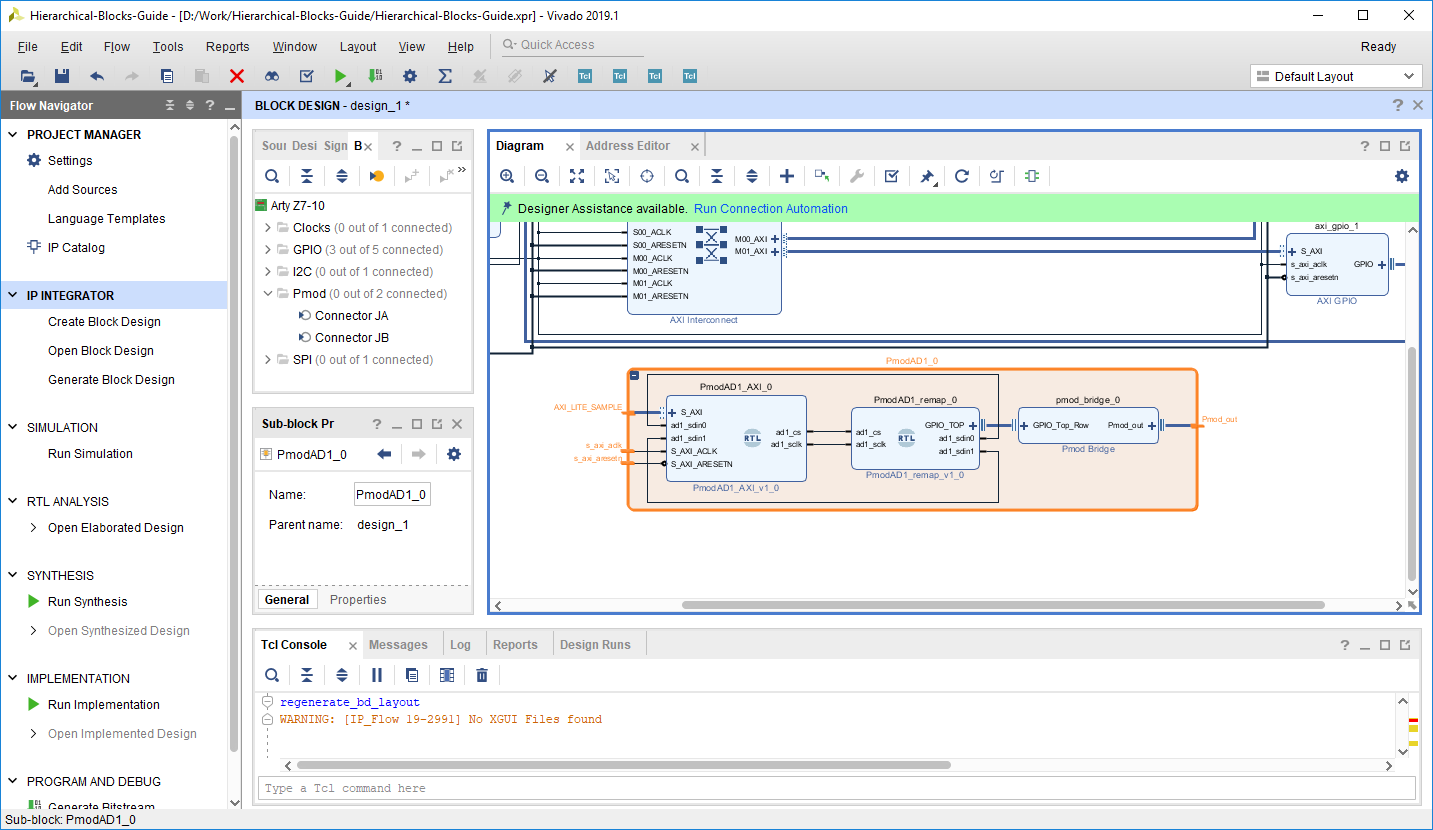Expand the Clocks board item
Screen dimensions: 1433x830
[x=268, y=228]
